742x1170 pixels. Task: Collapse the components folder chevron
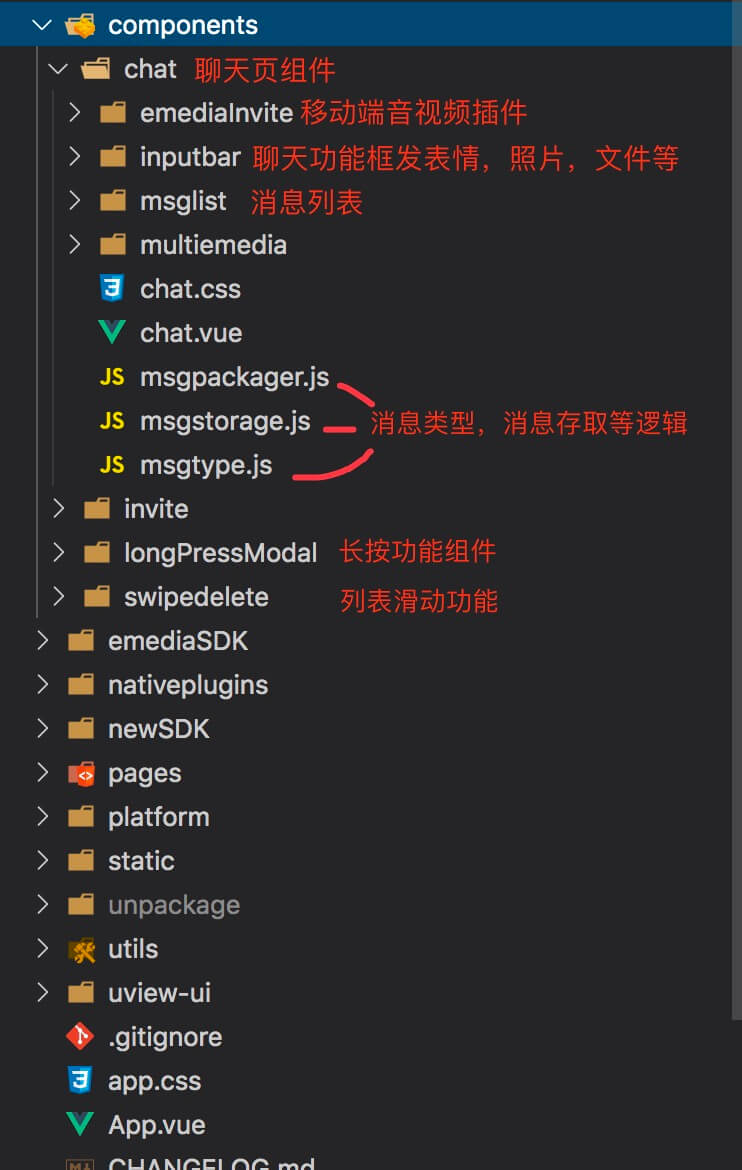[42, 25]
